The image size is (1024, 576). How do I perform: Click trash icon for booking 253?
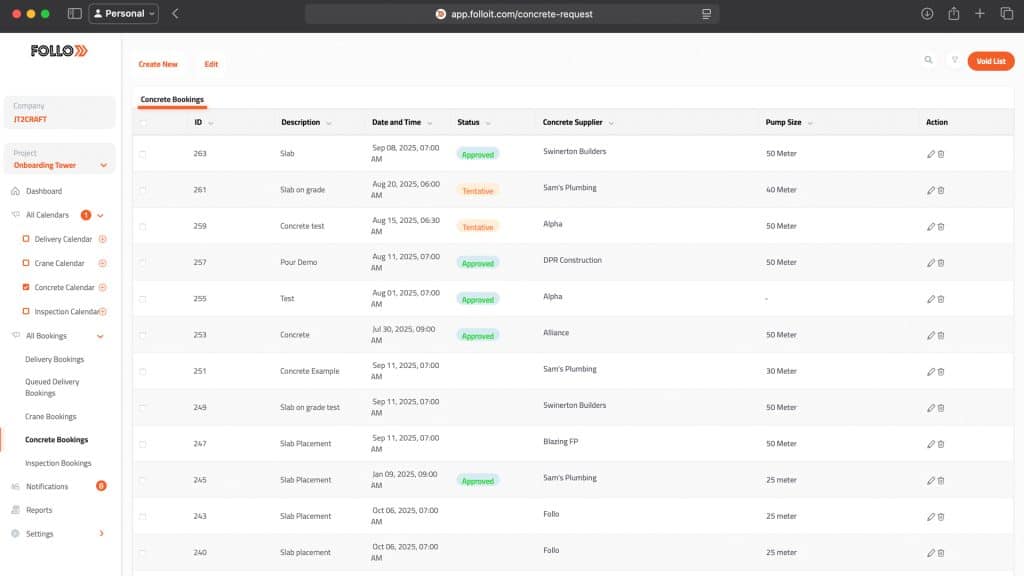941,335
